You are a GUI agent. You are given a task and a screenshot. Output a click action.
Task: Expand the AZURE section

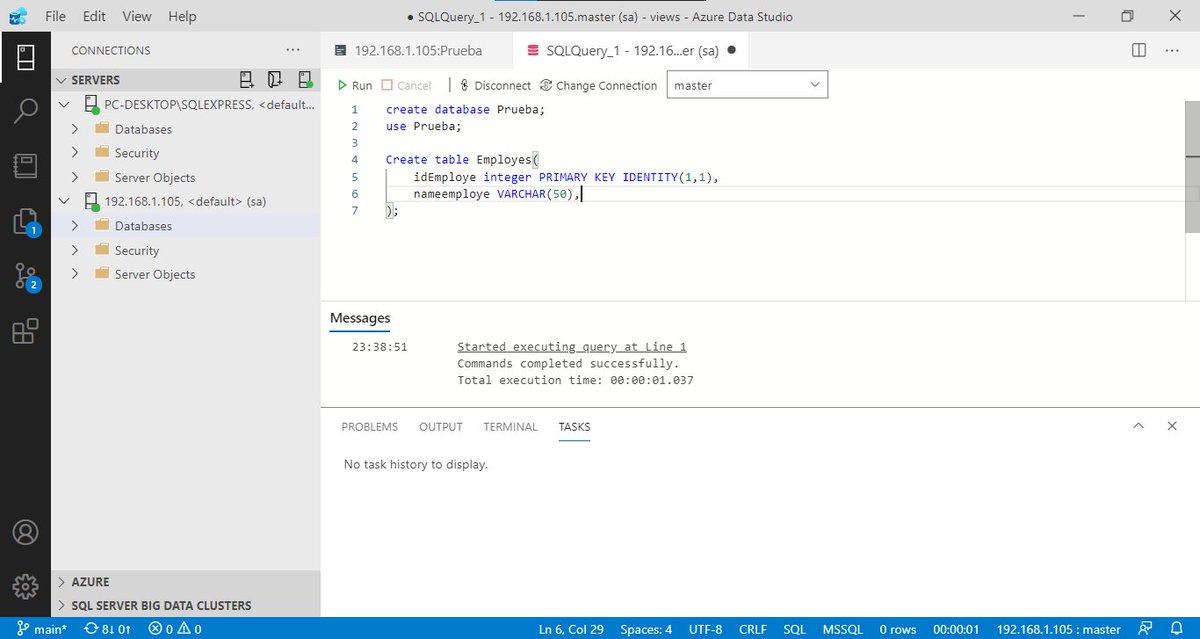point(186,581)
